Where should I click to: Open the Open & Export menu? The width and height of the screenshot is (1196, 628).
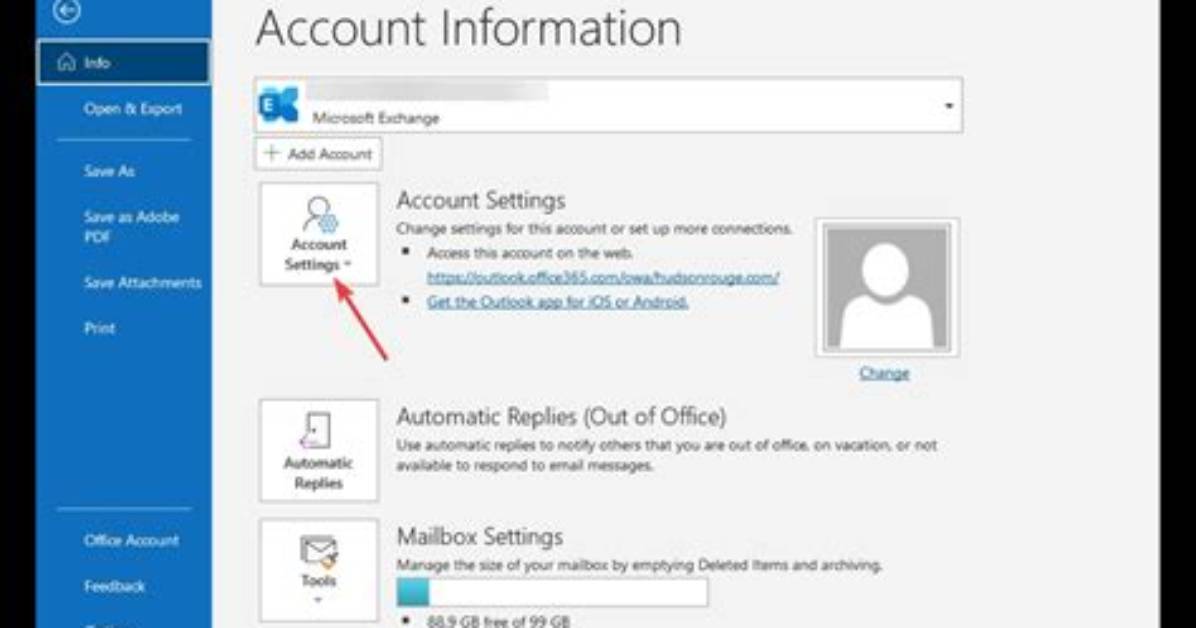tap(133, 108)
